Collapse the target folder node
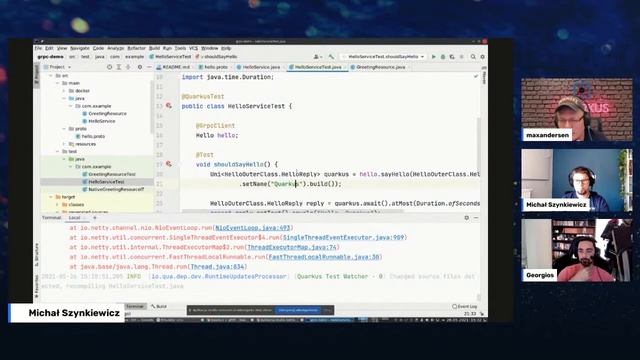The image size is (640, 360). point(51,197)
